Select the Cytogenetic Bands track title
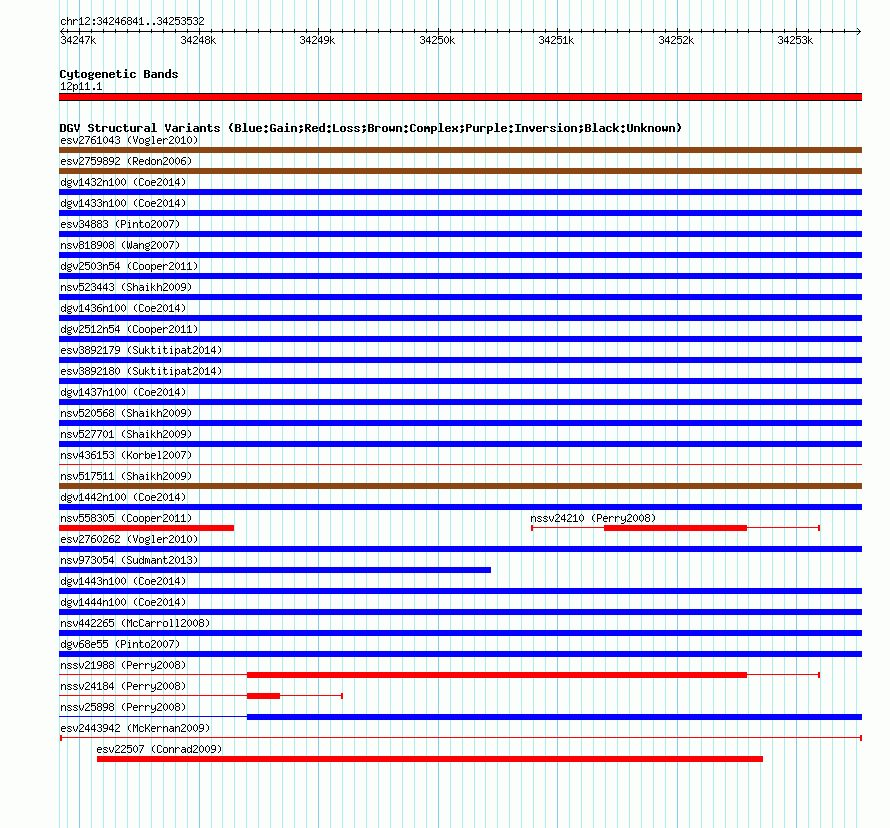 click(x=119, y=74)
